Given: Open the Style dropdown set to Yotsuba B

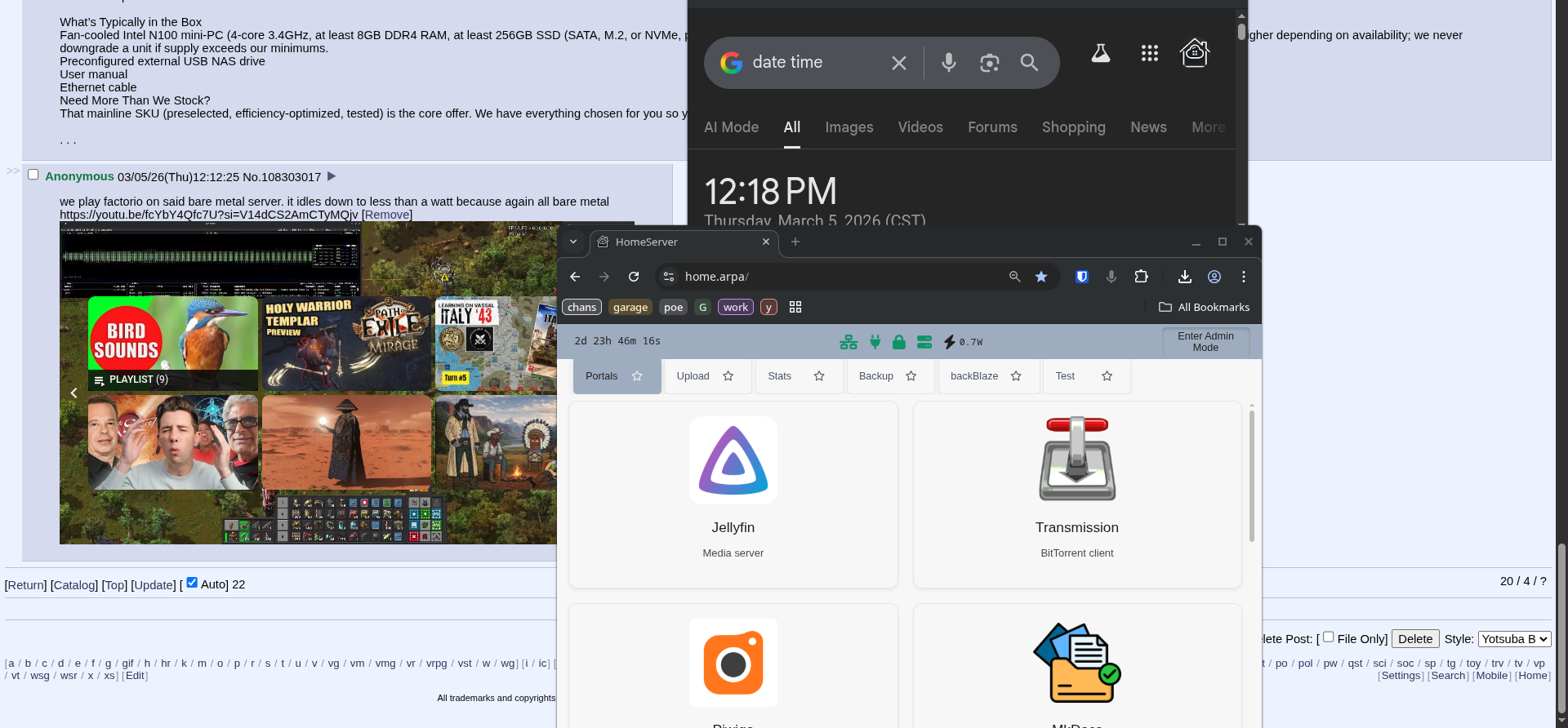Looking at the screenshot, I should 1513,639.
